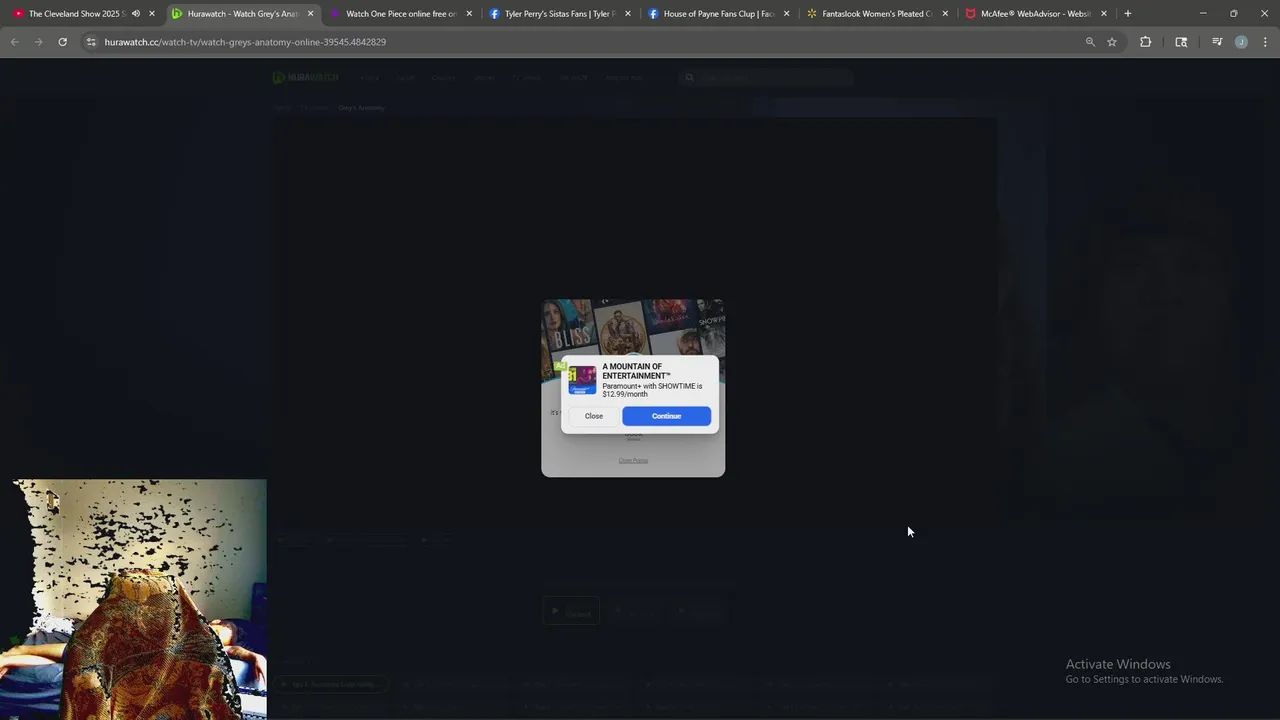Open the Chrome three-dot menu
The height and width of the screenshot is (720, 1280).
(x=1266, y=42)
